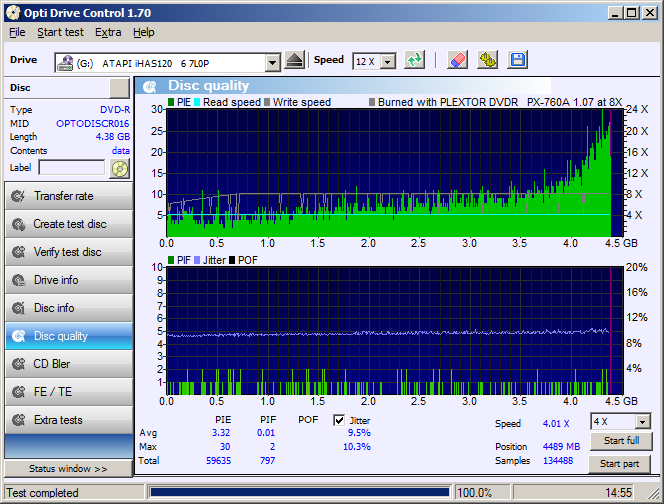Click the green PIF legend swatch
The width and height of the screenshot is (664, 504).
click(x=171, y=260)
